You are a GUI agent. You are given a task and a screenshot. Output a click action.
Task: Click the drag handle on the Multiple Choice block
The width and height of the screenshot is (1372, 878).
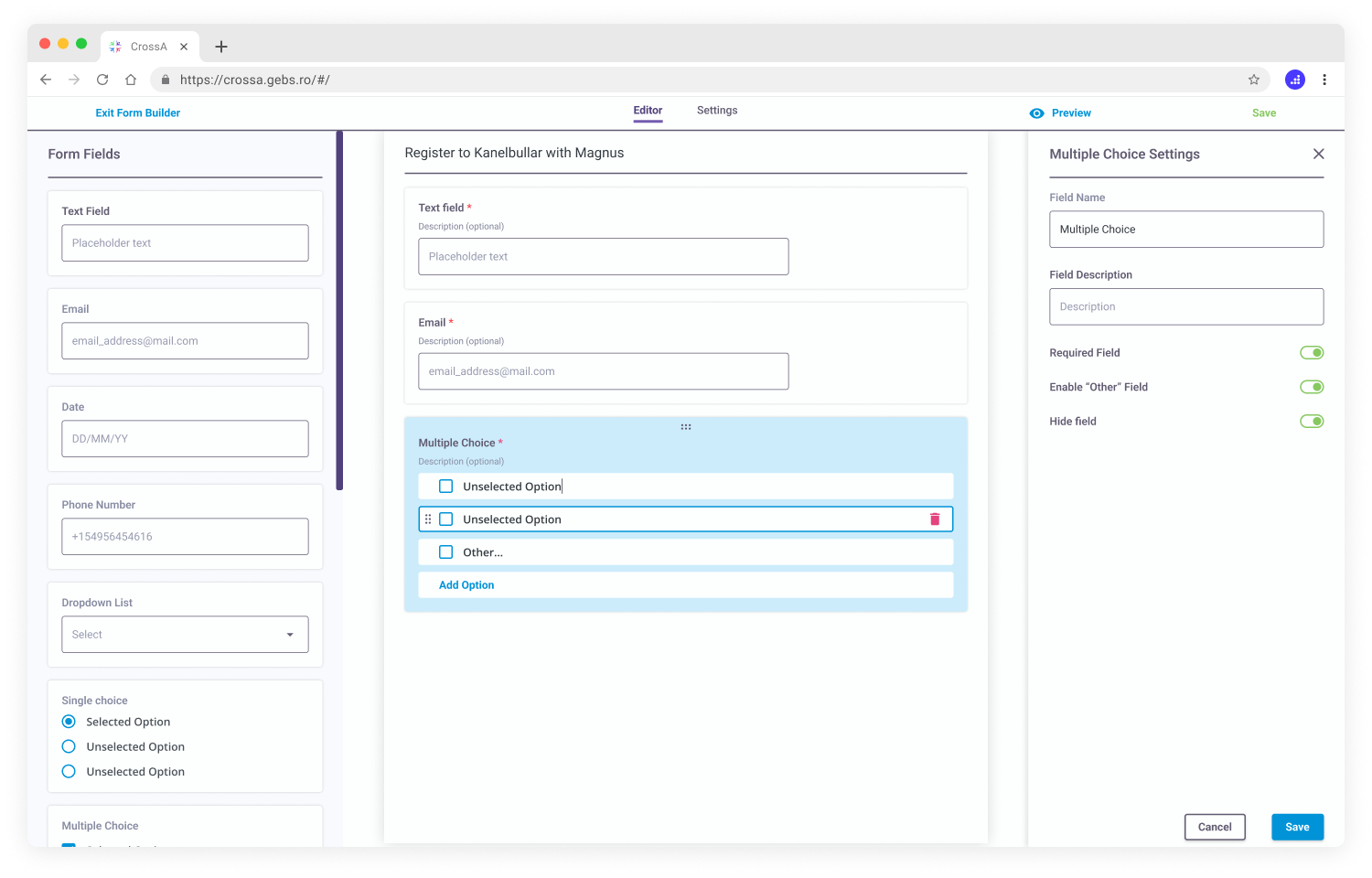pyautogui.click(x=686, y=426)
